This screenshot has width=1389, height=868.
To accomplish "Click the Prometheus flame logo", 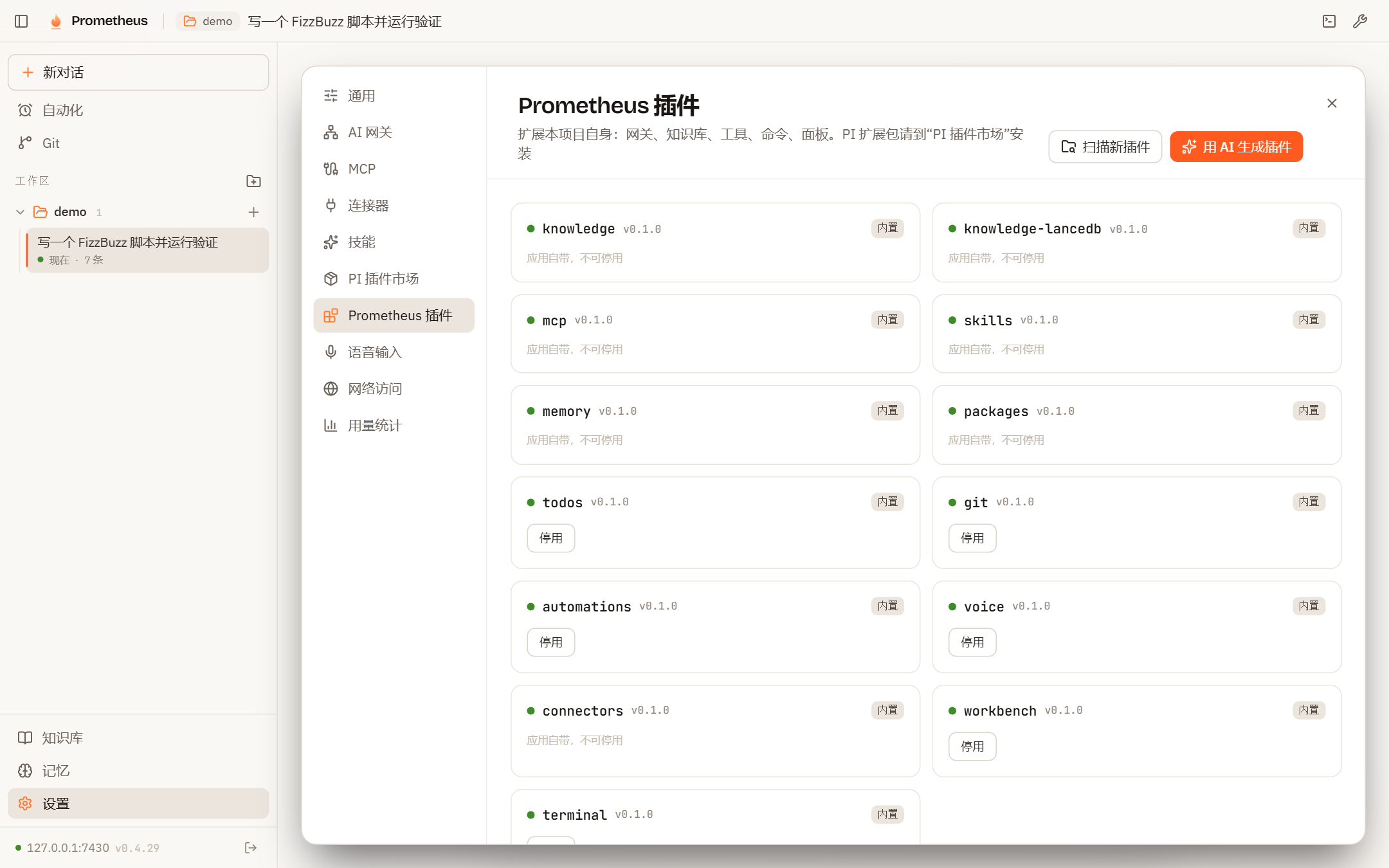I will coord(56,21).
